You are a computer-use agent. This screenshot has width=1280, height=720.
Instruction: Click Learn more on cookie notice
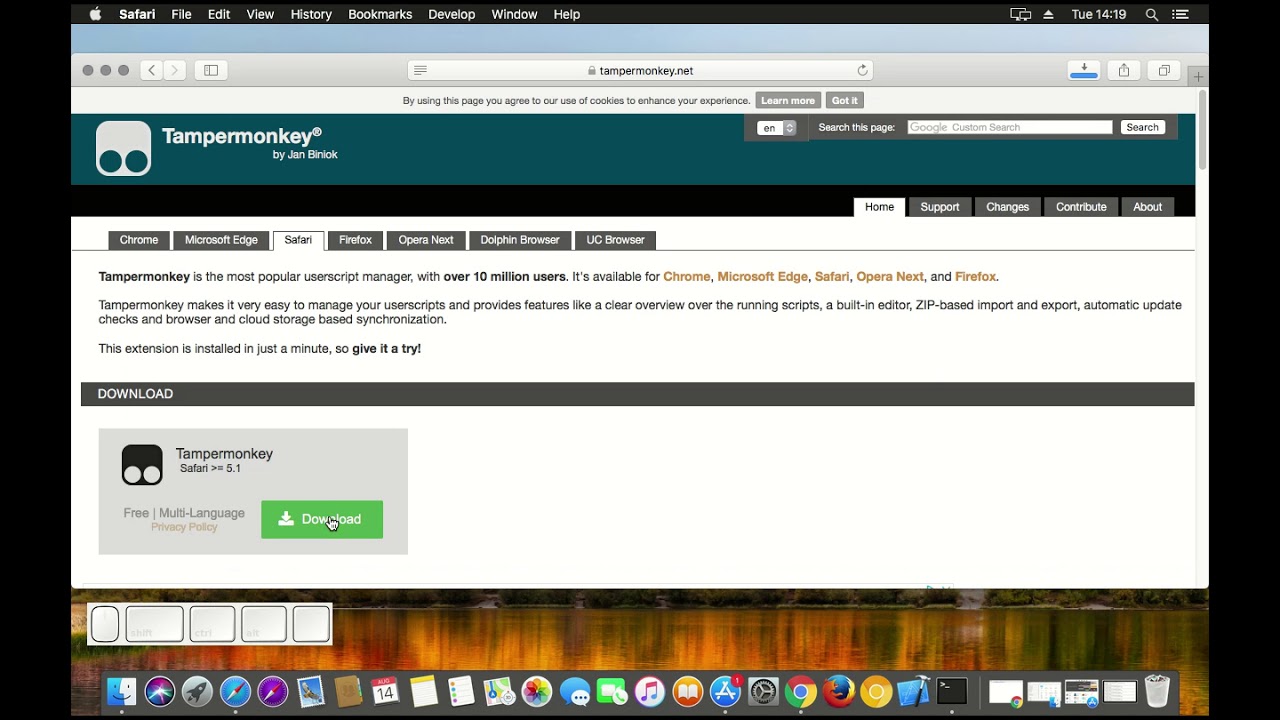coord(788,100)
